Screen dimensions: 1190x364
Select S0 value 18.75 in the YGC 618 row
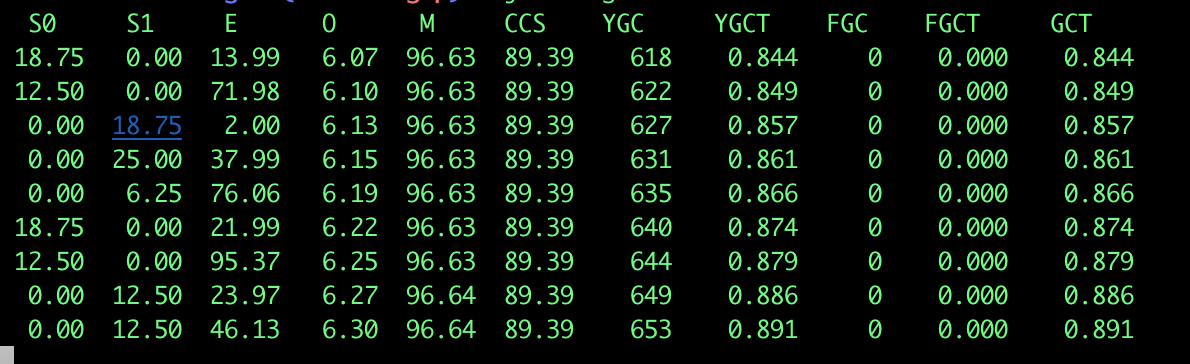pyautogui.click(x=49, y=57)
